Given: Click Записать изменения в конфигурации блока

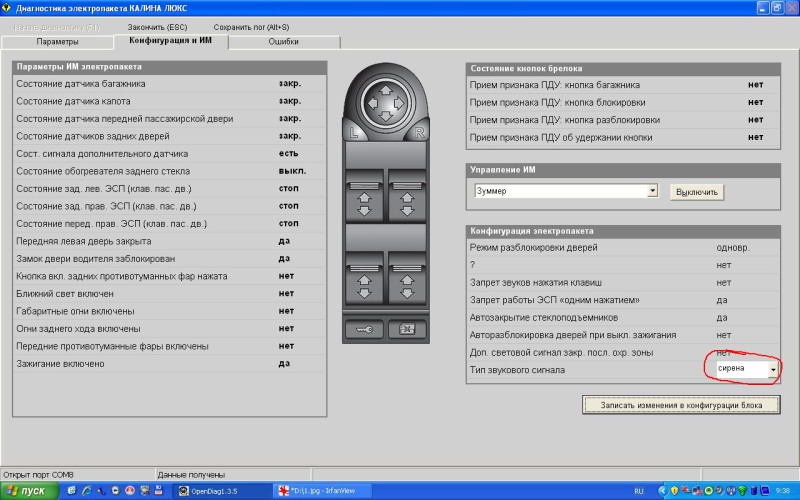Looking at the screenshot, I should click(x=681, y=405).
